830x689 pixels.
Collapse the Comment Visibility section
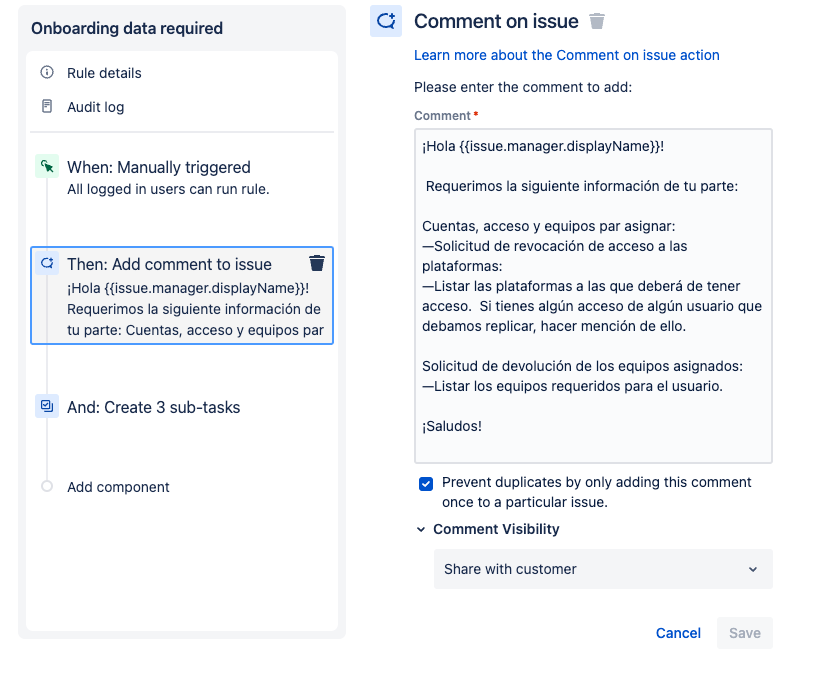pyautogui.click(x=421, y=529)
